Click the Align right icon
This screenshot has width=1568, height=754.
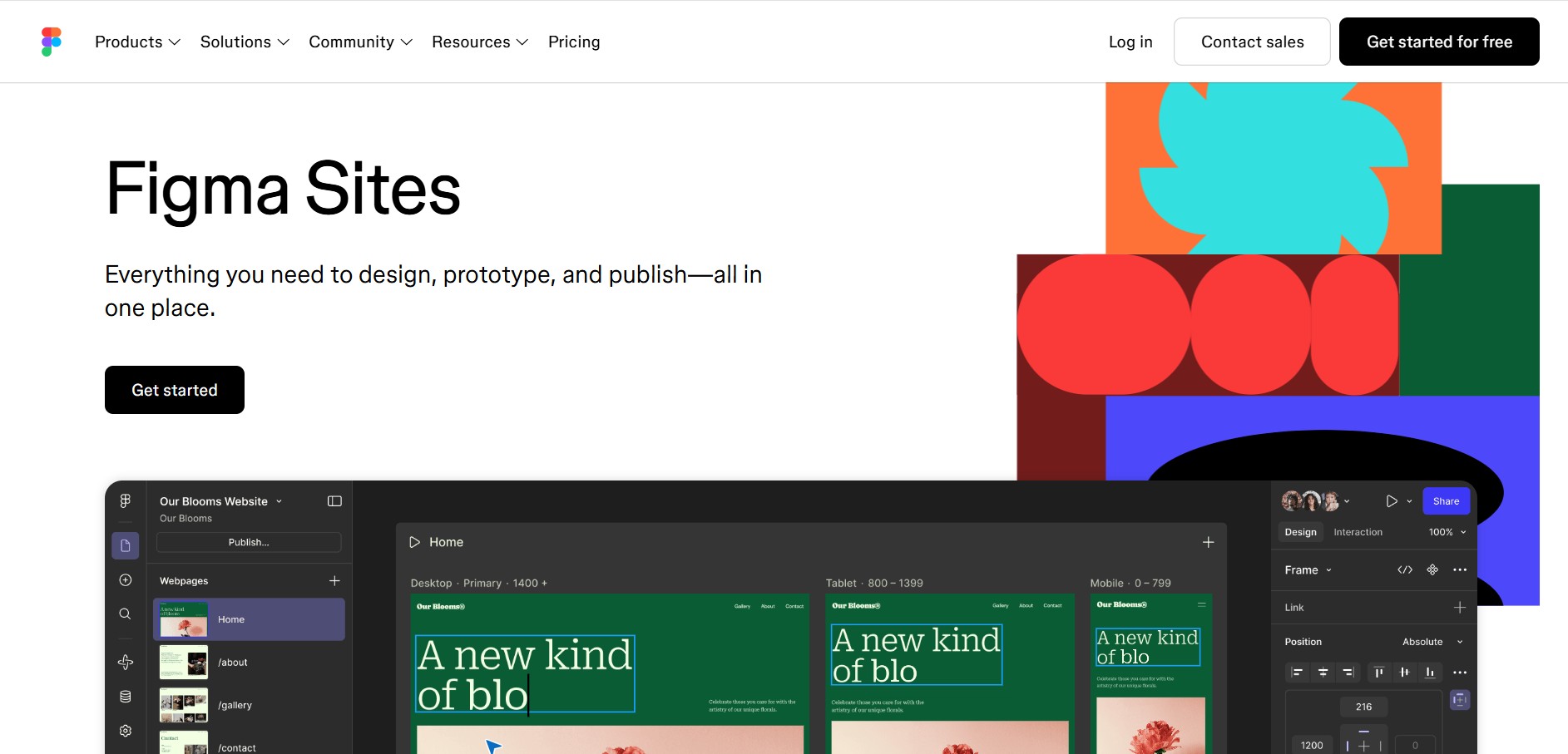(x=1348, y=673)
